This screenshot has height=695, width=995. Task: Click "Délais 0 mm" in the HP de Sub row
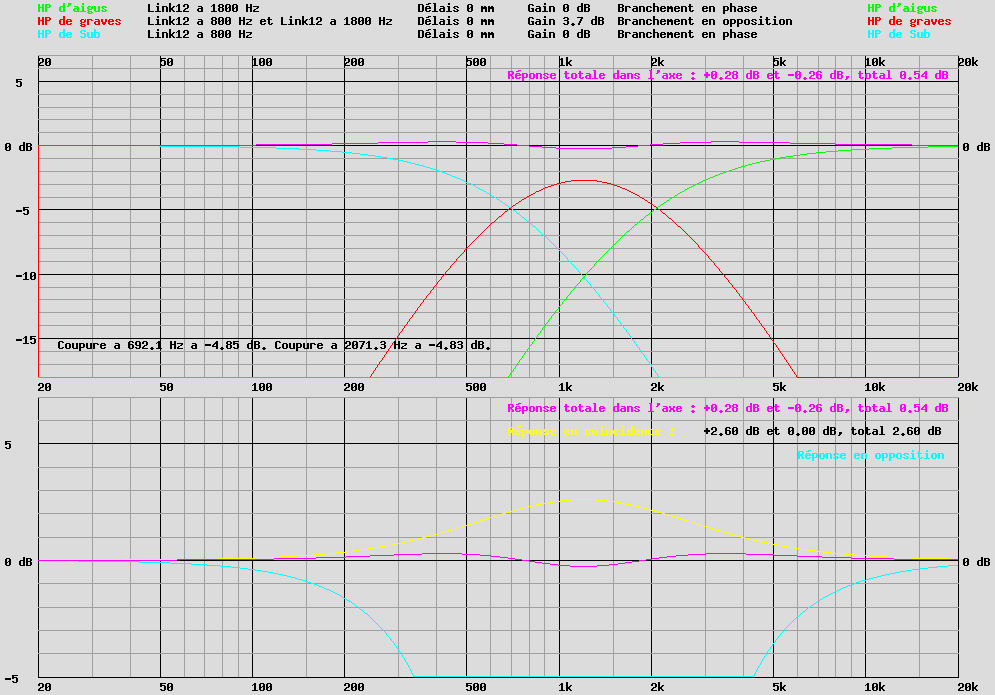pyautogui.click(x=456, y=34)
